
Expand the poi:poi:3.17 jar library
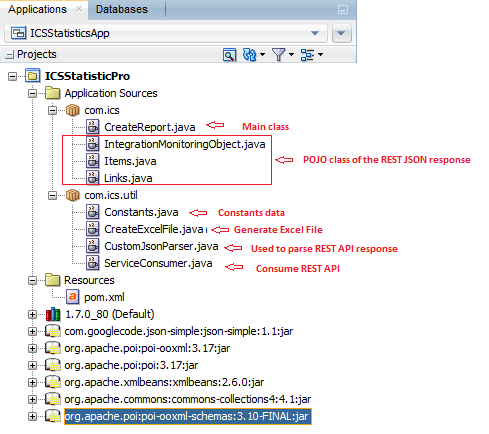[32, 366]
